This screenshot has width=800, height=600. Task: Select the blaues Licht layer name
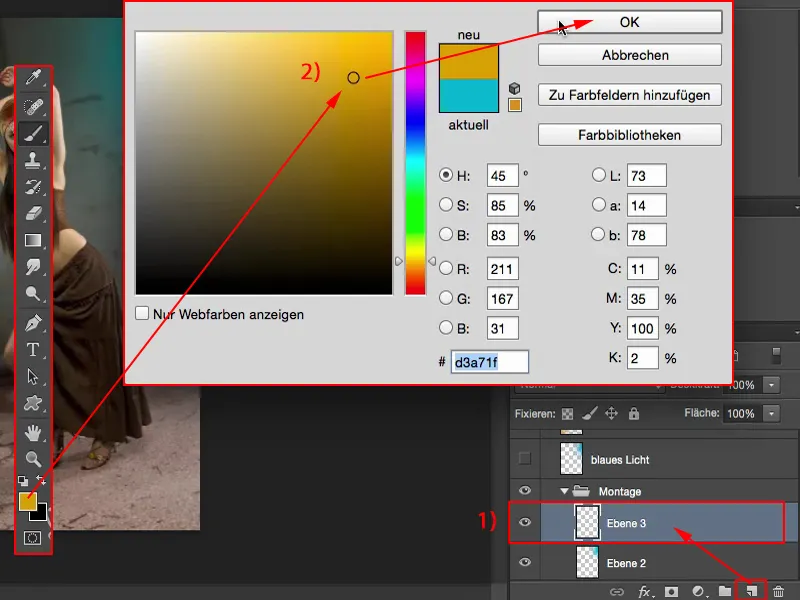pyautogui.click(x=620, y=460)
